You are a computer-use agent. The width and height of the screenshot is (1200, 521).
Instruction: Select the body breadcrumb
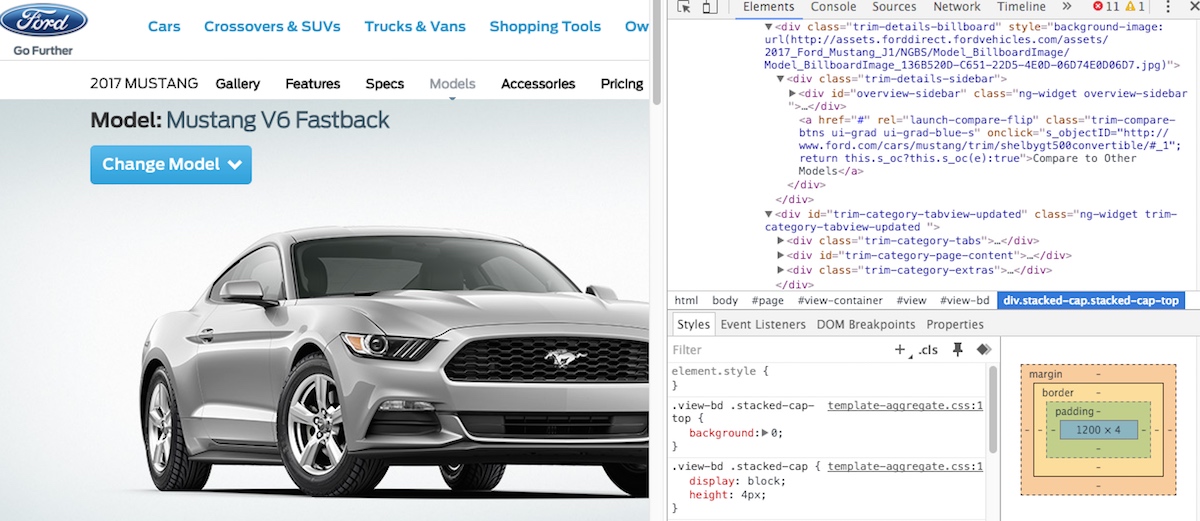click(725, 300)
